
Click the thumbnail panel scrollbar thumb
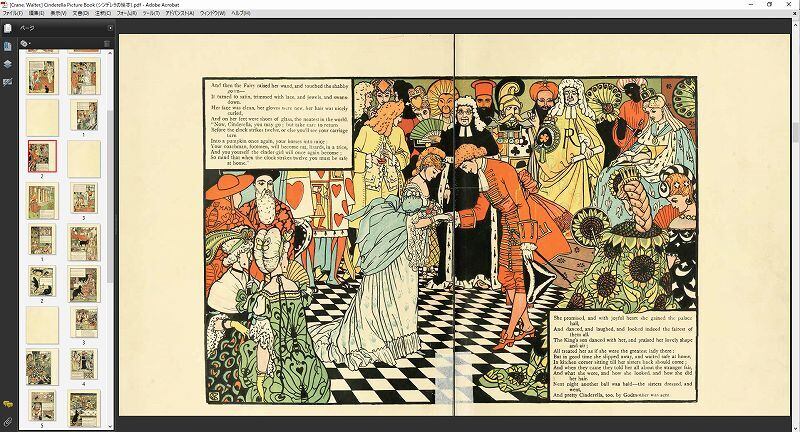[110, 195]
